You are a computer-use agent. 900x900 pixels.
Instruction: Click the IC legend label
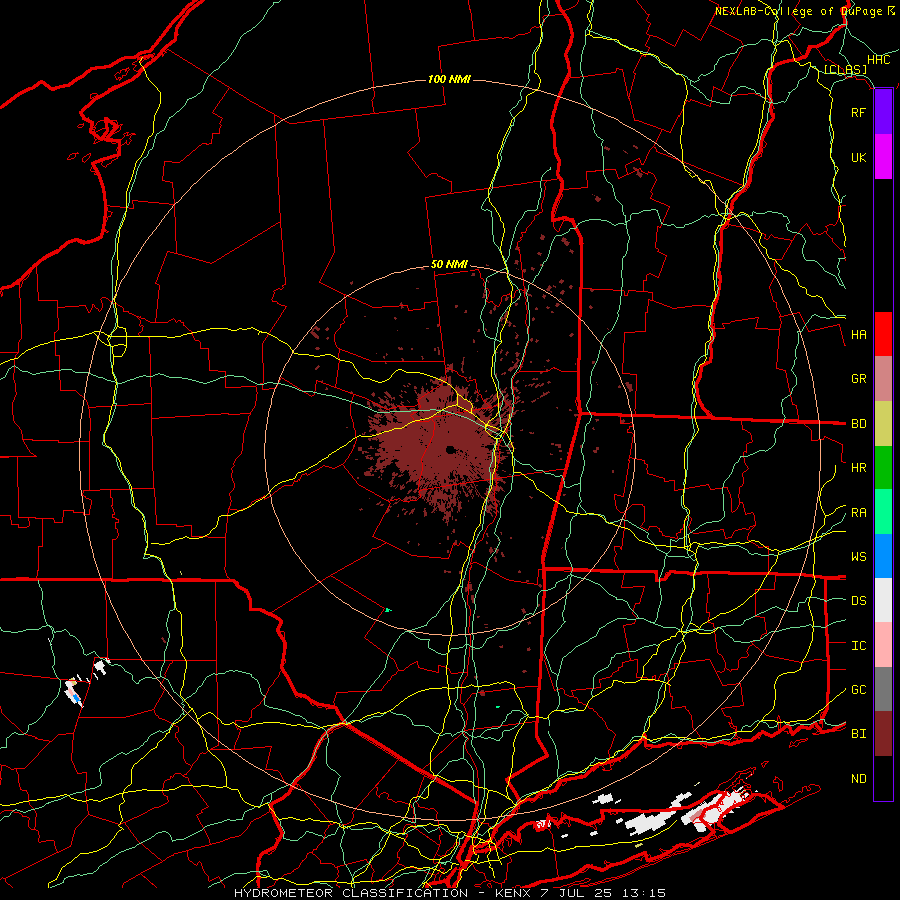coord(858,646)
